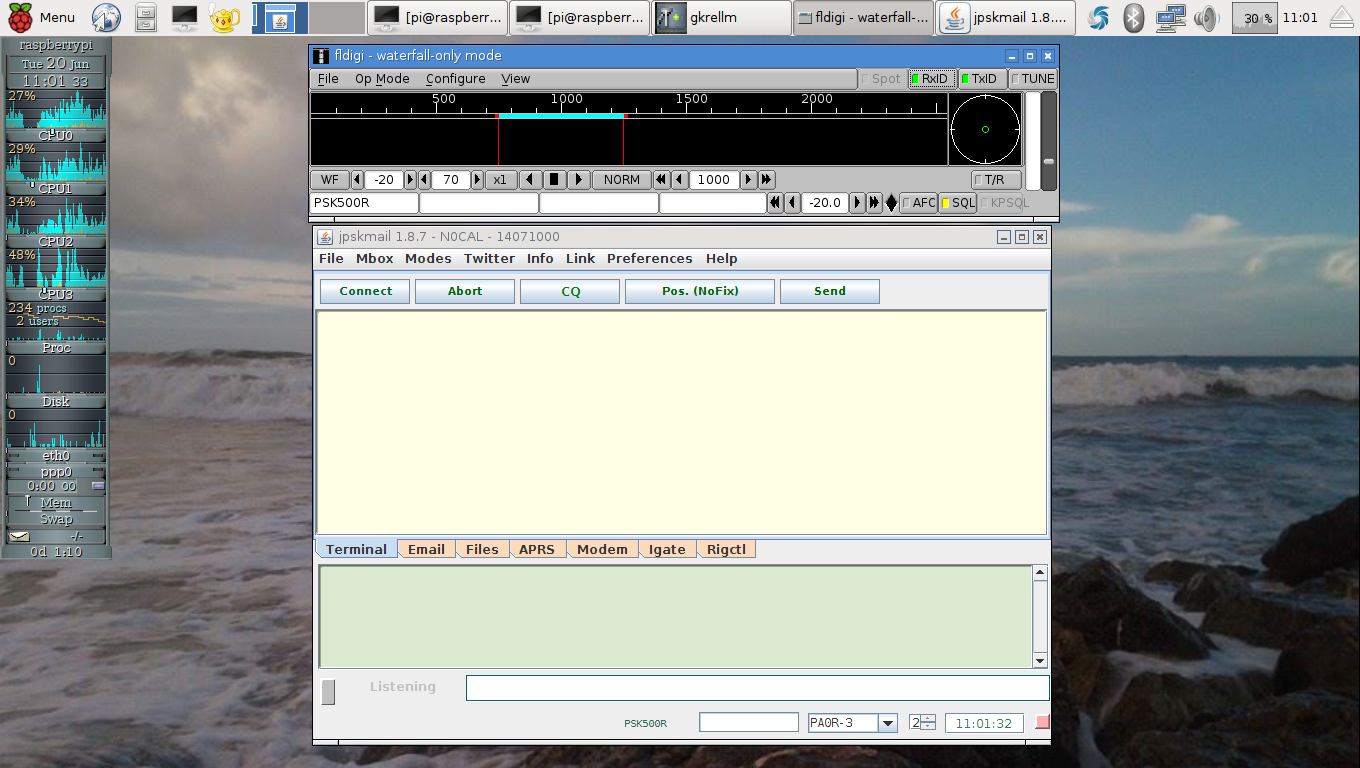Click the CQ button

[x=570, y=291]
